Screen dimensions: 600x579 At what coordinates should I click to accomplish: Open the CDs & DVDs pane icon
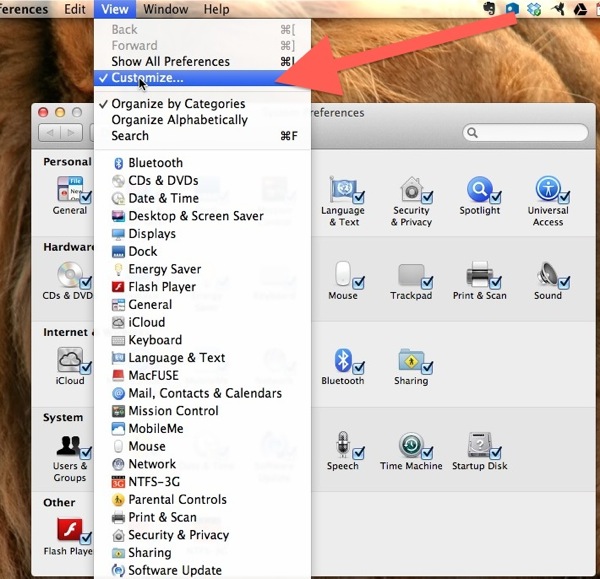click(70, 274)
